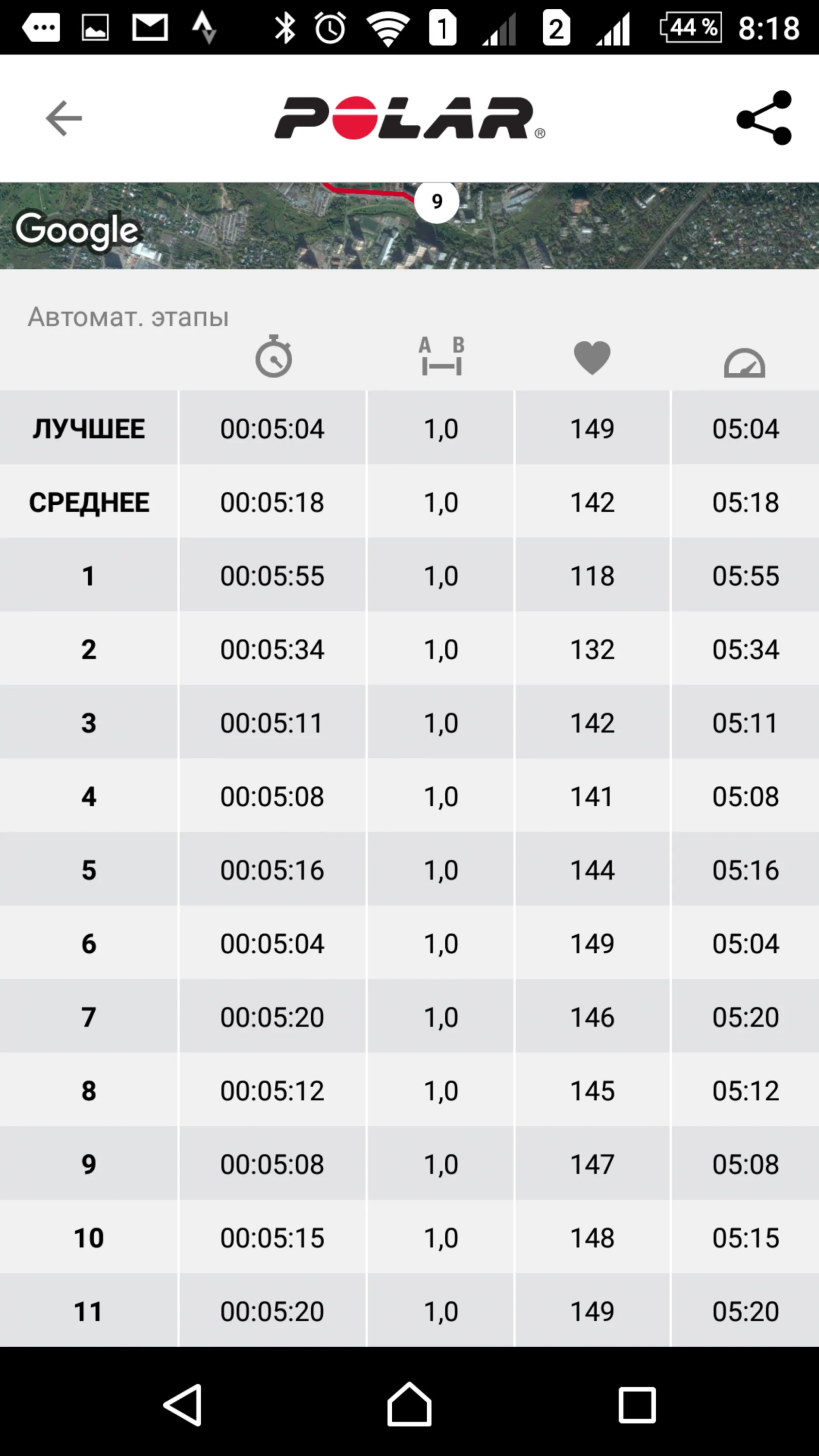Tap lap 11 heart rate value 149
The height and width of the screenshot is (1456, 819).
[592, 1311]
